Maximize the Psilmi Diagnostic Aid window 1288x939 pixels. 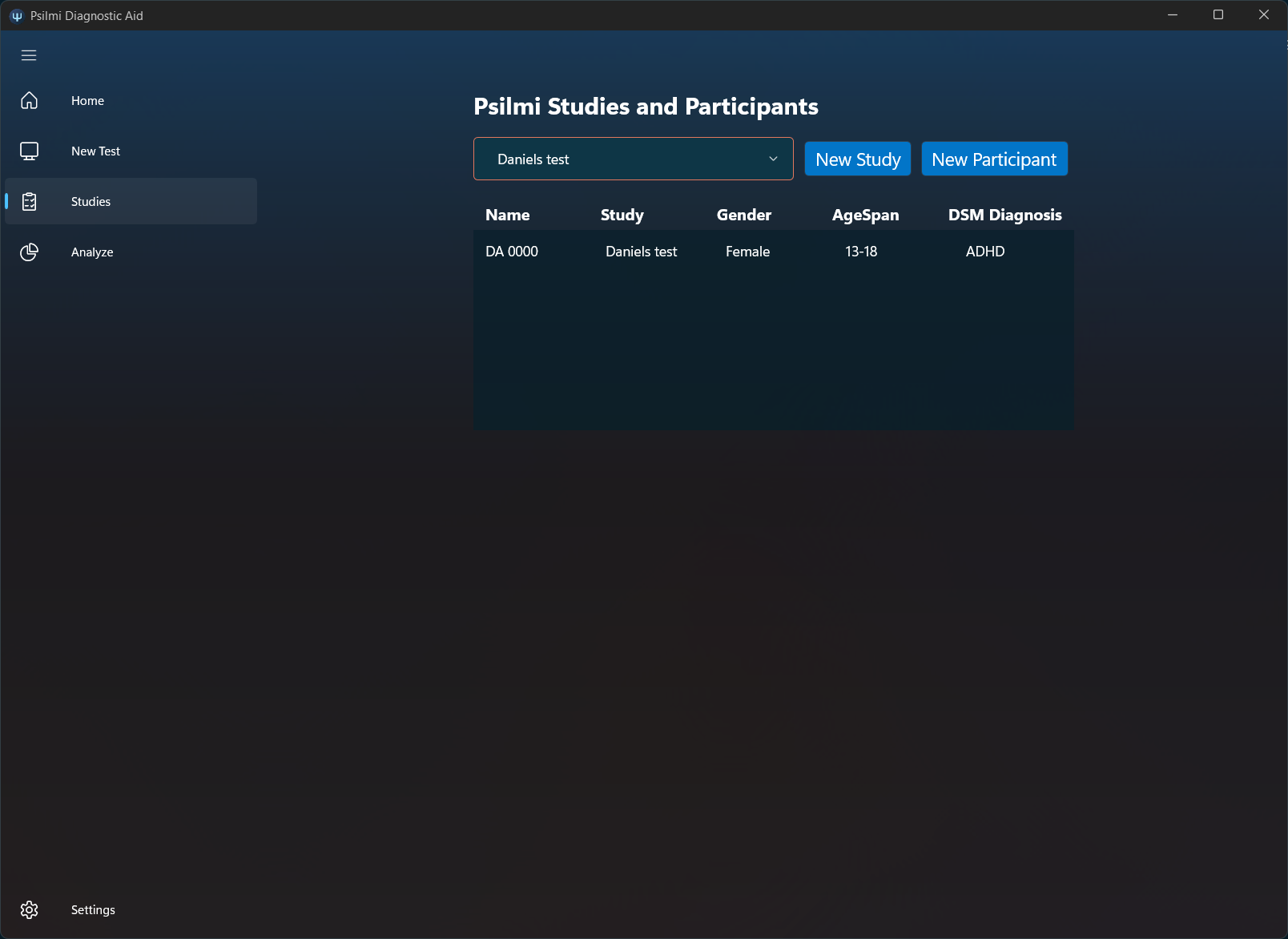pyautogui.click(x=1218, y=15)
